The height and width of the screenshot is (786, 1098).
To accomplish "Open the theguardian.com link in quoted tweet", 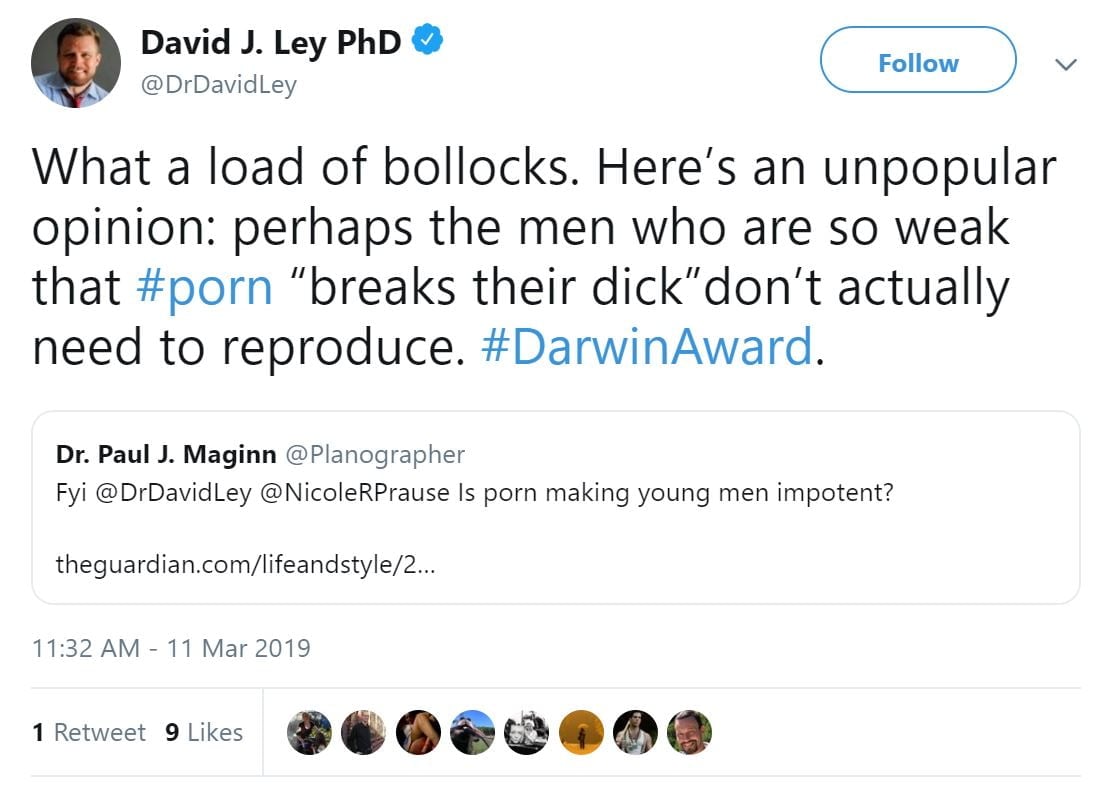I will click(245, 564).
